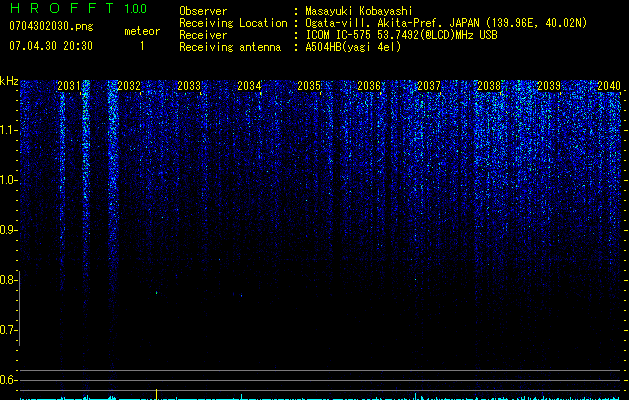
Task: Click the Receiver field label
Action: [203, 35]
